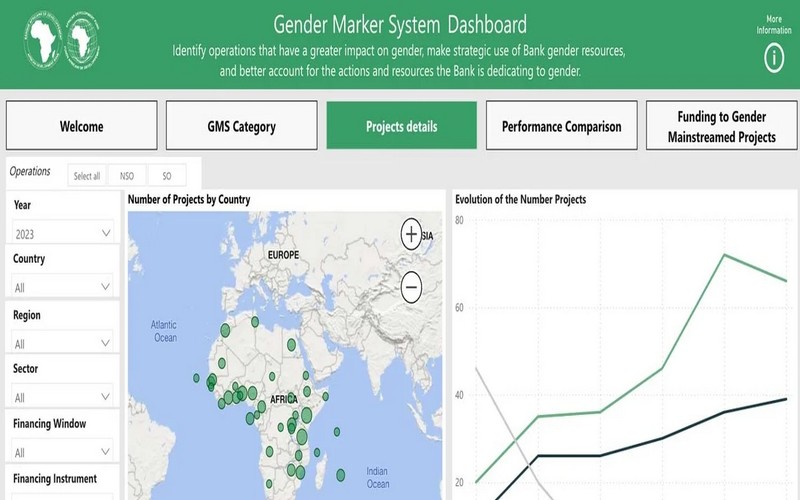Click the Sector dropdown chevron arrow

click(x=105, y=396)
